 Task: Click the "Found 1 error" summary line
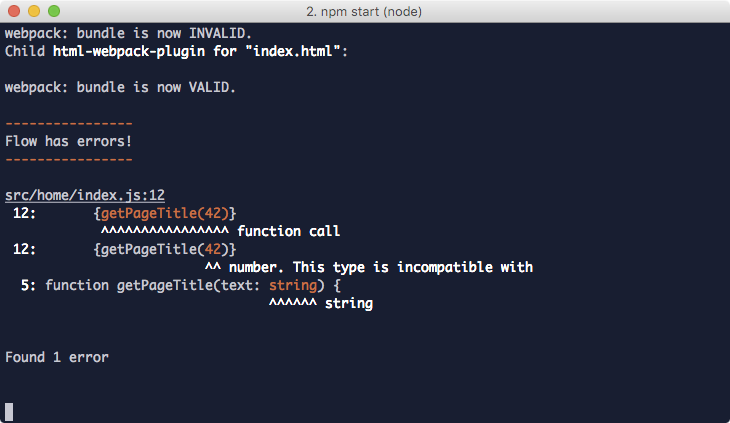point(57,357)
